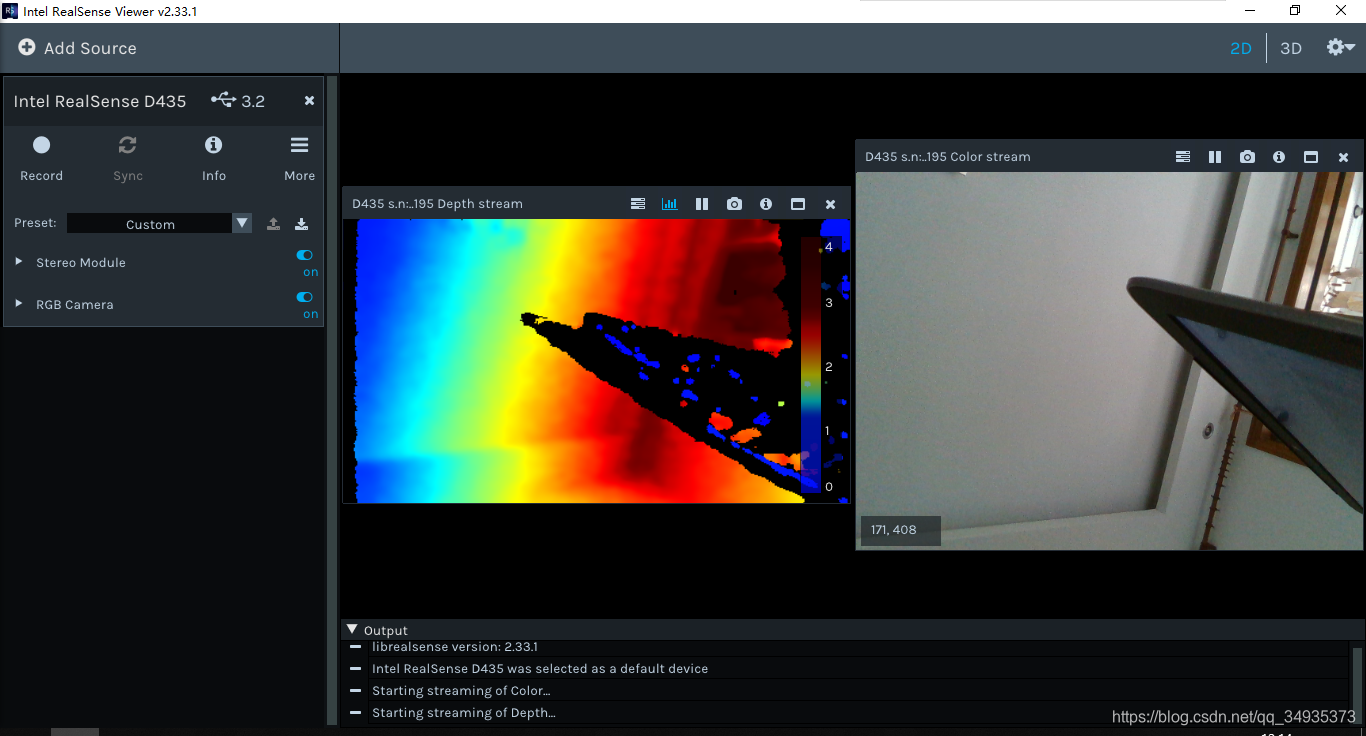Restore down the RealSense Viewer window
Screen dimensions: 1366x736
pos(1295,10)
